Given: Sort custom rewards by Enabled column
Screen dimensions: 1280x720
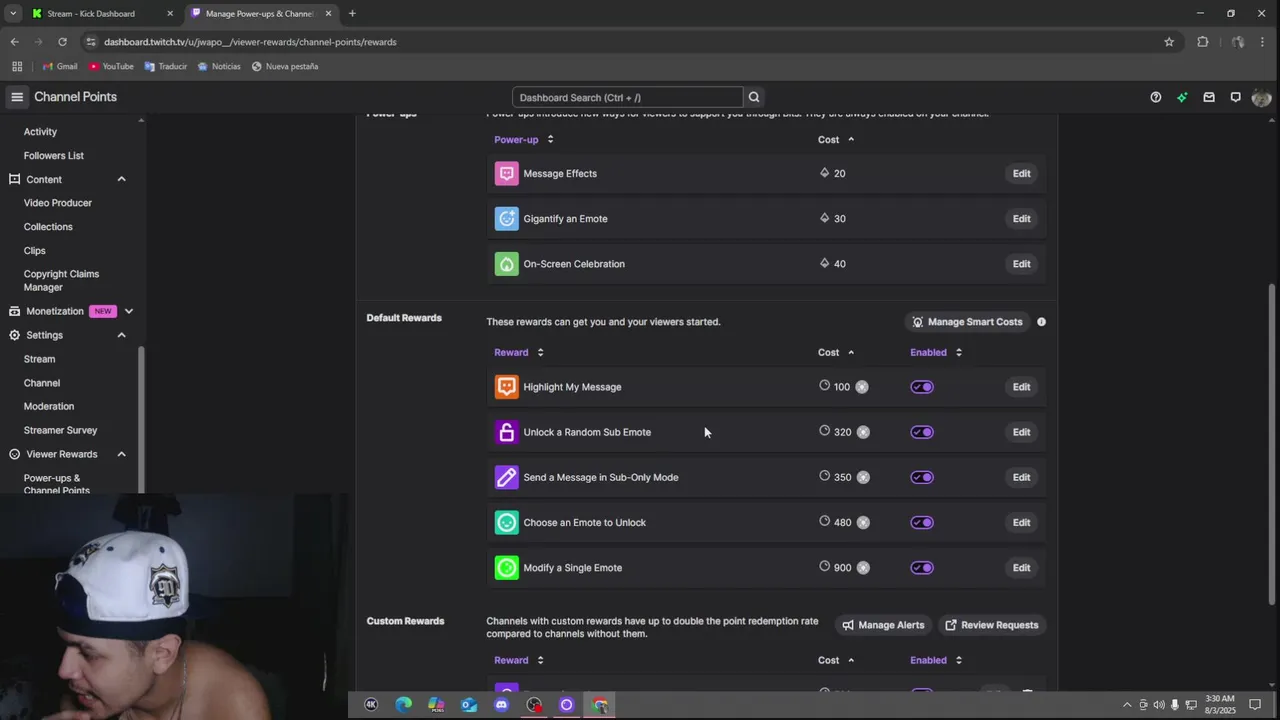Looking at the screenshot, I should (936, 660).
